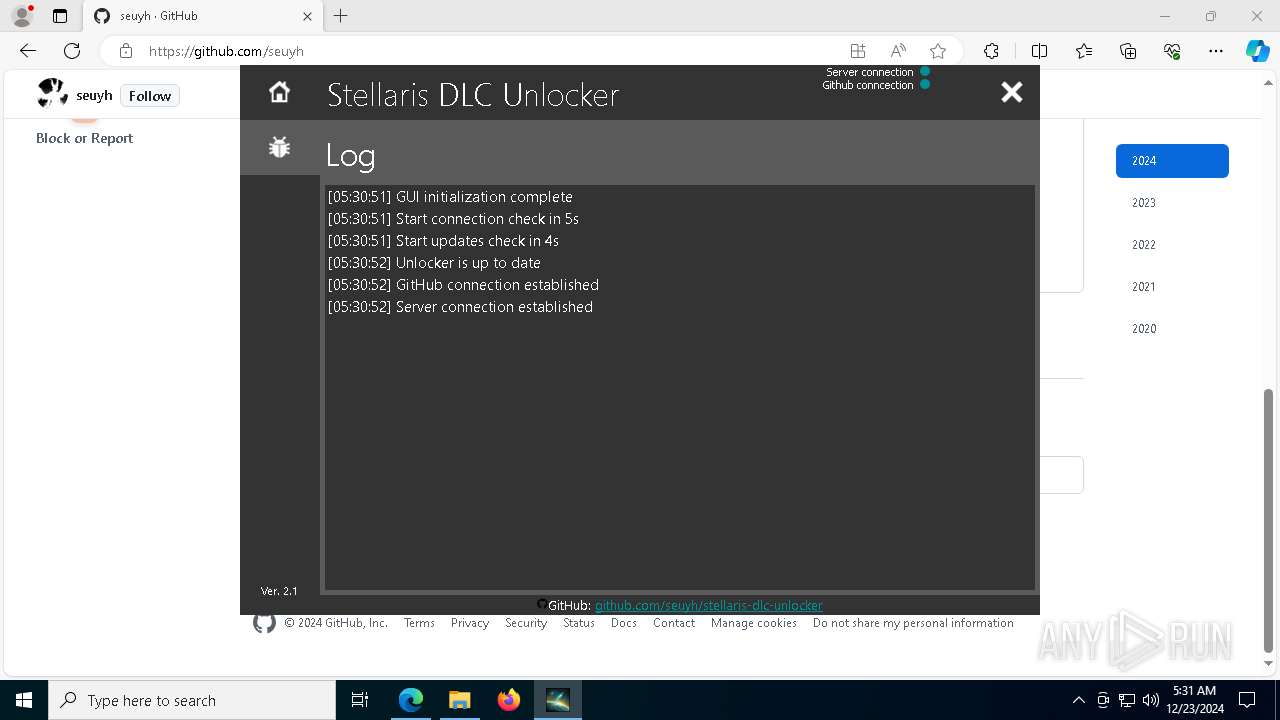Open Edge Settings and more menu

pyautogui.click(x=1216, y=51)
